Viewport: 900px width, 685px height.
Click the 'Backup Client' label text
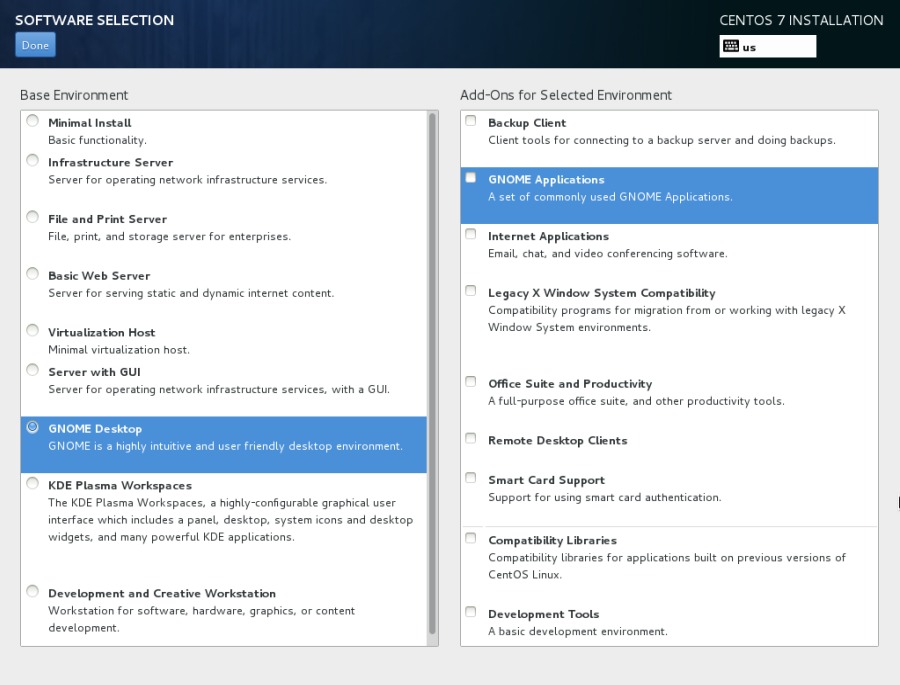pos(527,123)
